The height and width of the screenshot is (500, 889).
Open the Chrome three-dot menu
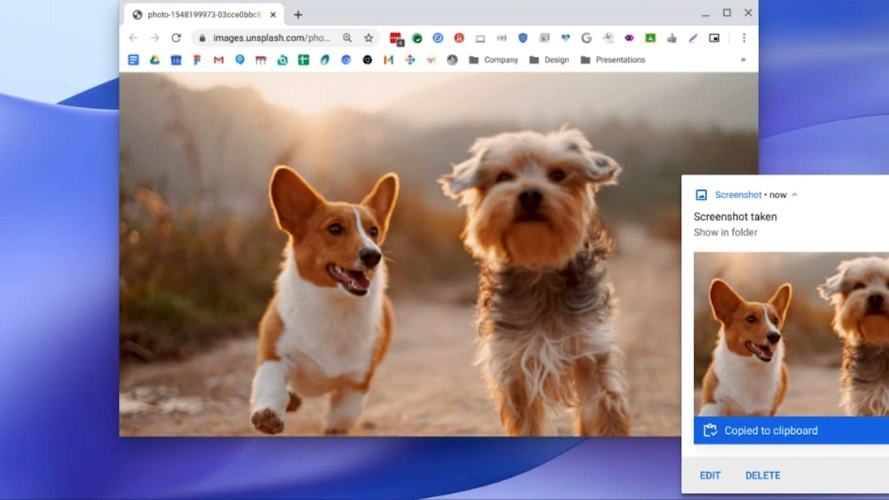point(743,38)
